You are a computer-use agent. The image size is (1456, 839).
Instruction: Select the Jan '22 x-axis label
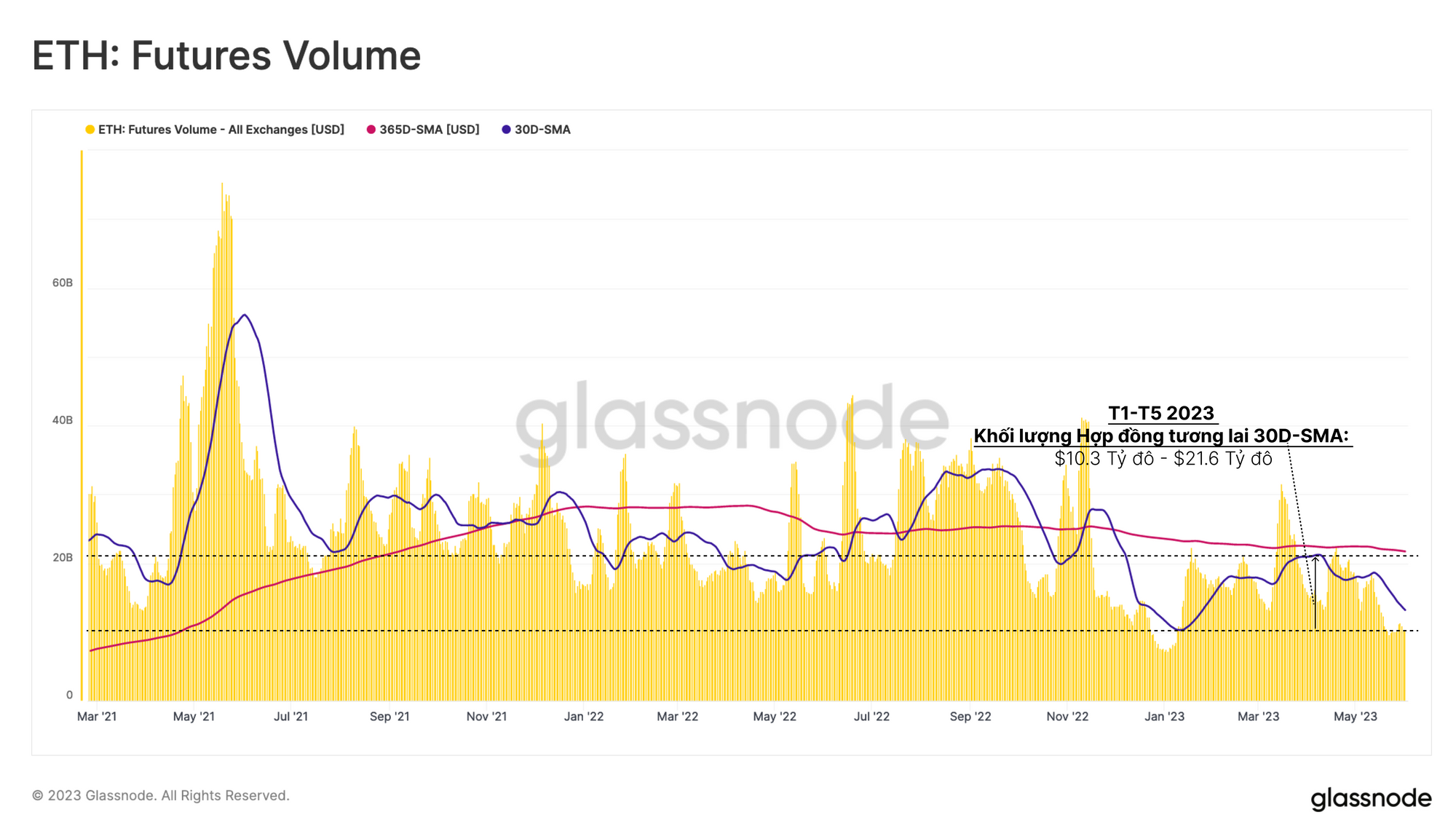(584, 717)
